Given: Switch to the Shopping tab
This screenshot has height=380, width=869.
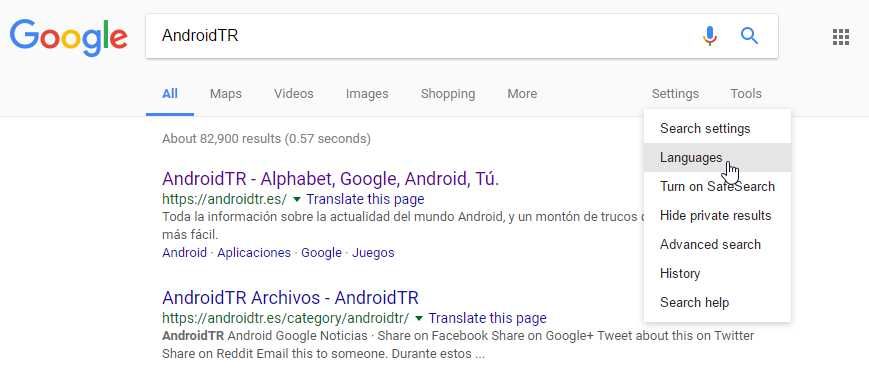Looking at the screenshot, I should coord(448,94).
